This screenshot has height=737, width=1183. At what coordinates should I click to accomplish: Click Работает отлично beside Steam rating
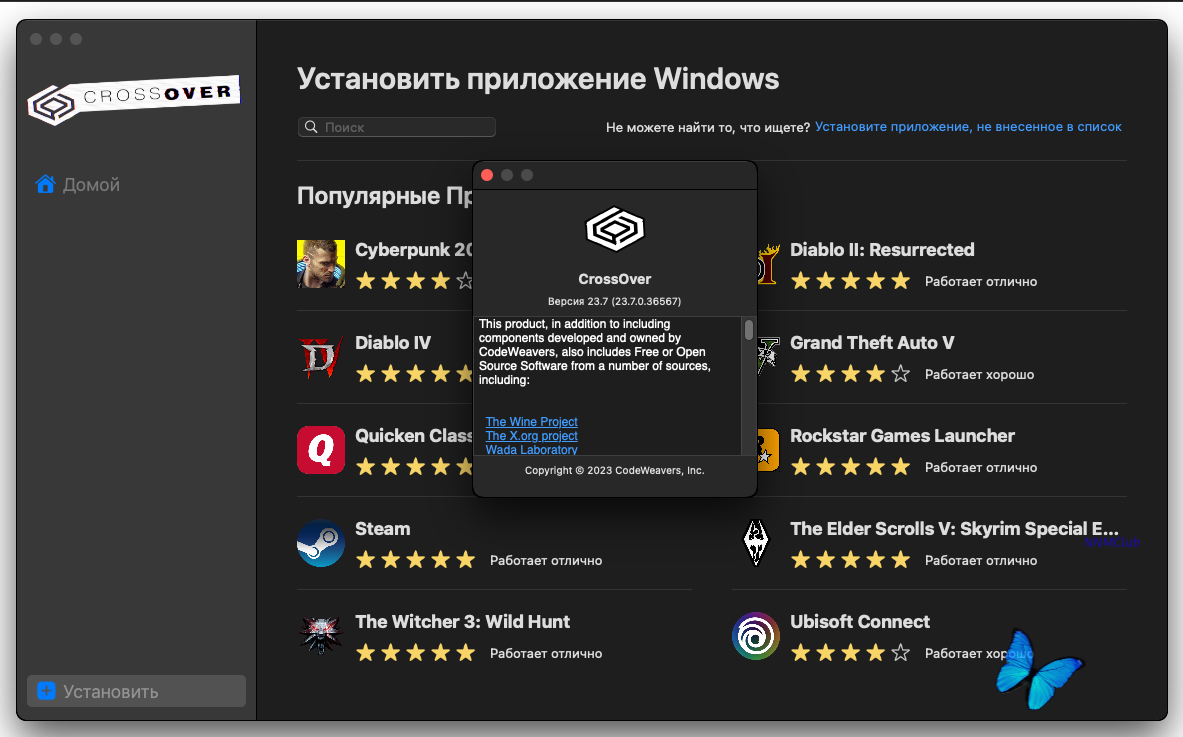546,560
